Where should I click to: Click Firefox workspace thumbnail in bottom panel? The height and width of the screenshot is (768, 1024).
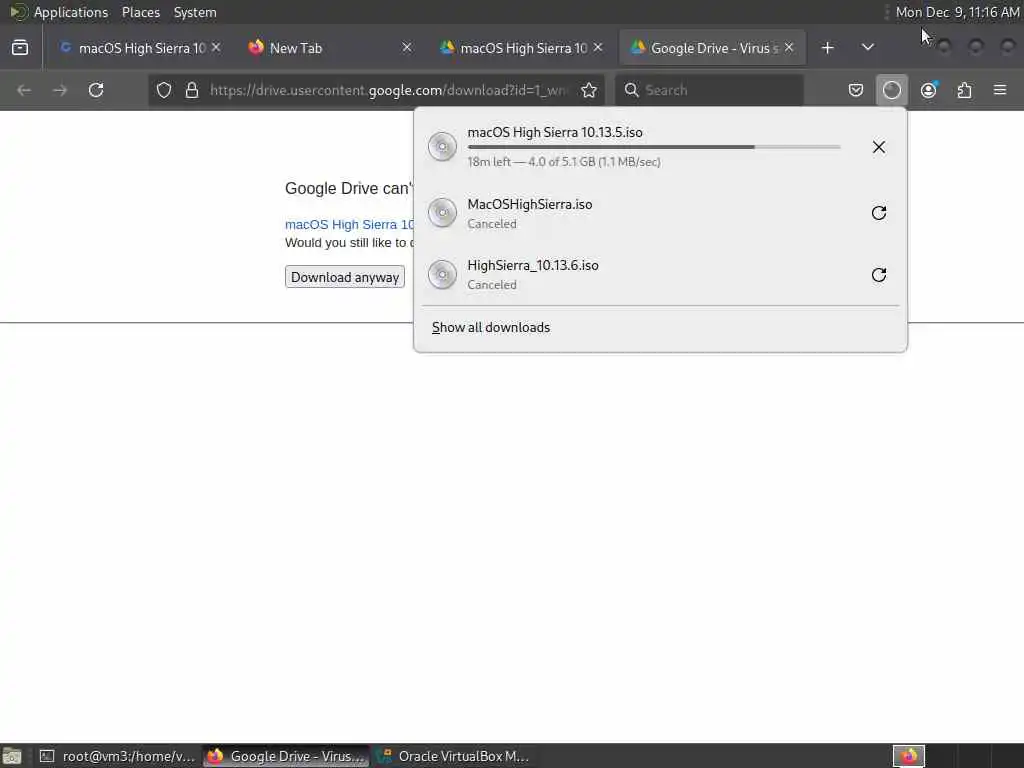coord(909,756)
